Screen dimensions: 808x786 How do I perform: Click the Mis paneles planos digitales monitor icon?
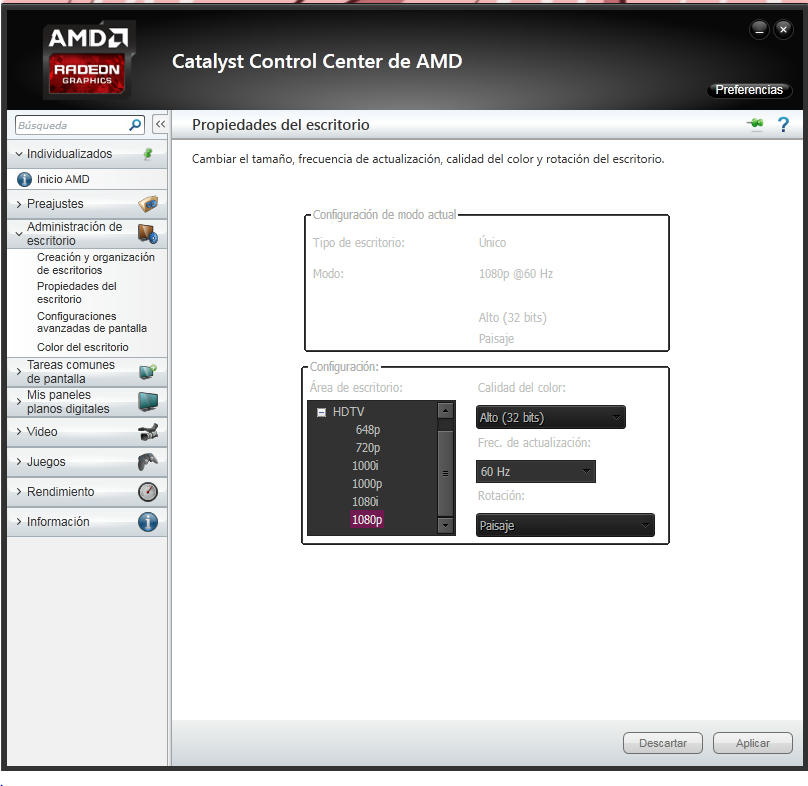point(148,402)
